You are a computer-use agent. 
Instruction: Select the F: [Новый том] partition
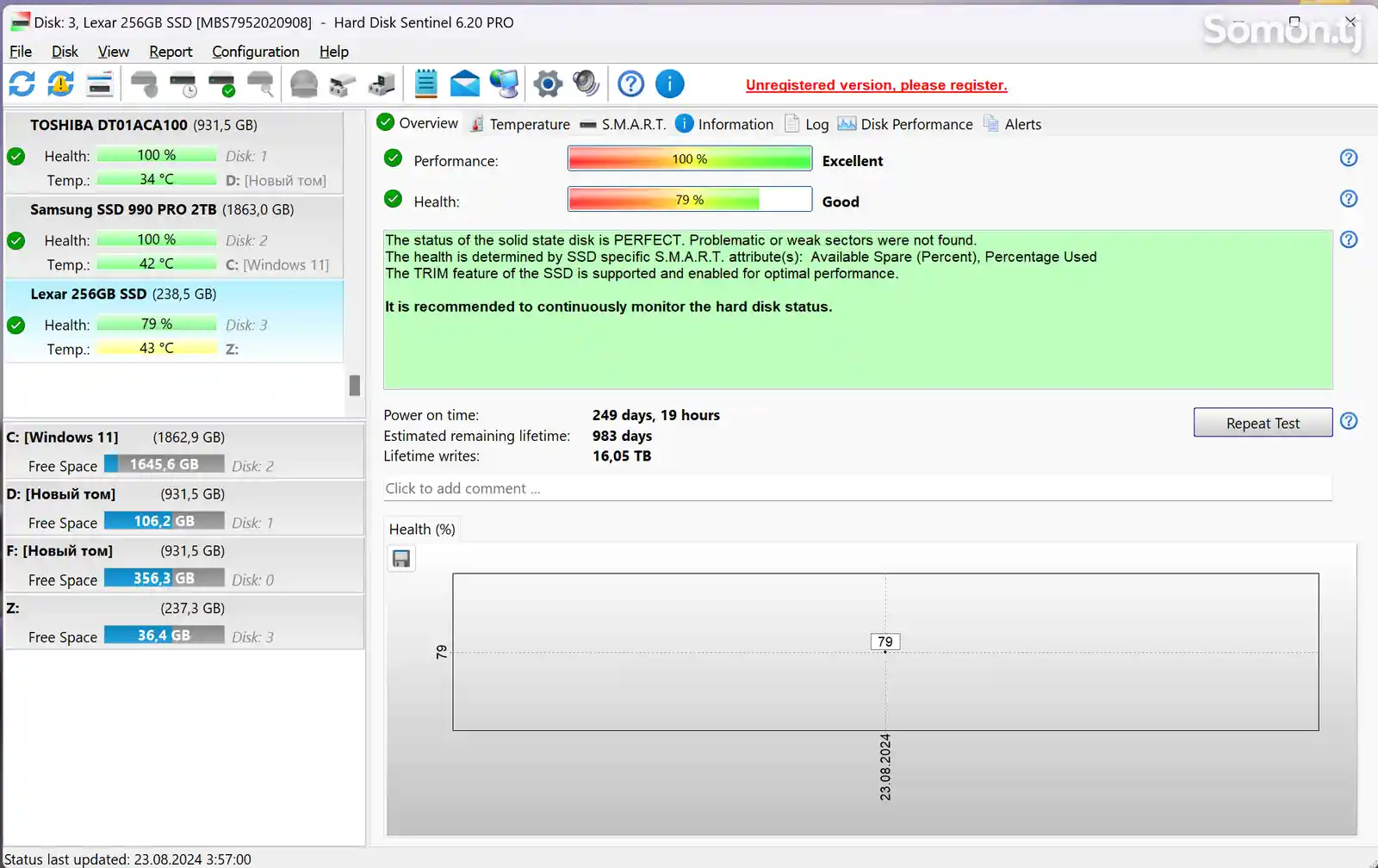pos(184,565)
